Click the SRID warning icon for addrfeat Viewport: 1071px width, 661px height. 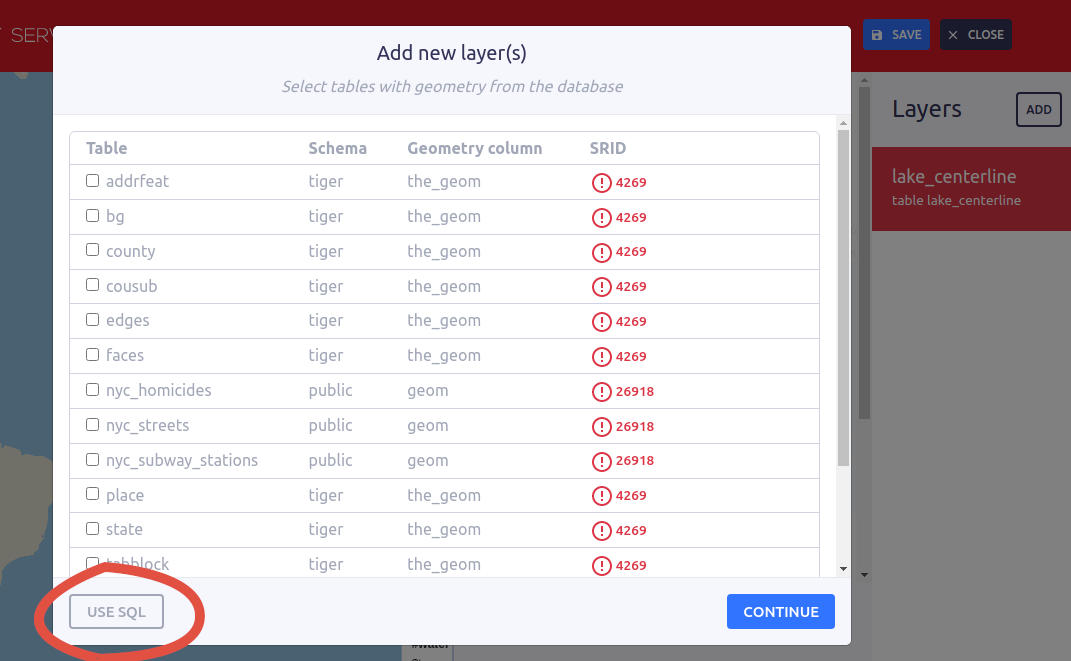tap(601, 182)
